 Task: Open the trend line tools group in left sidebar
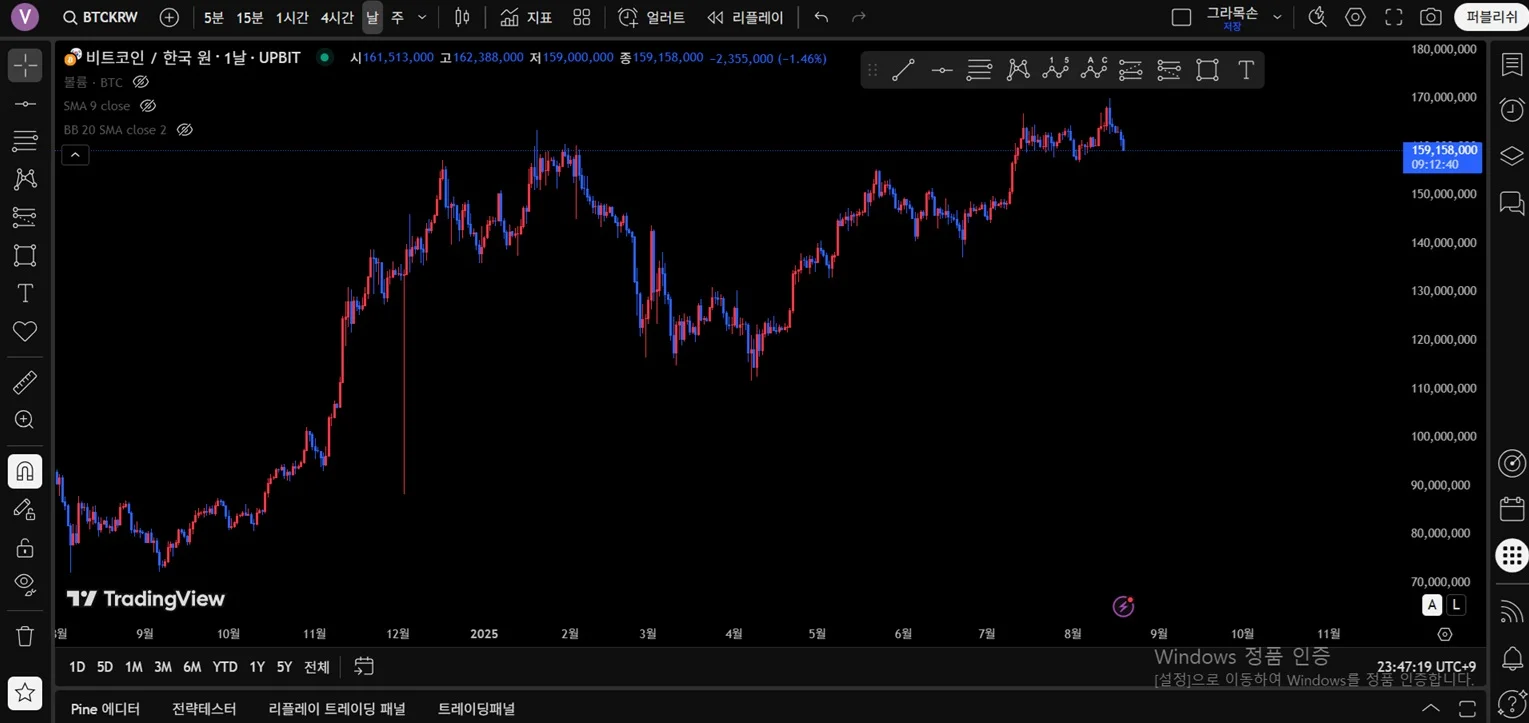pyautogui.click(x=25, y=104)
